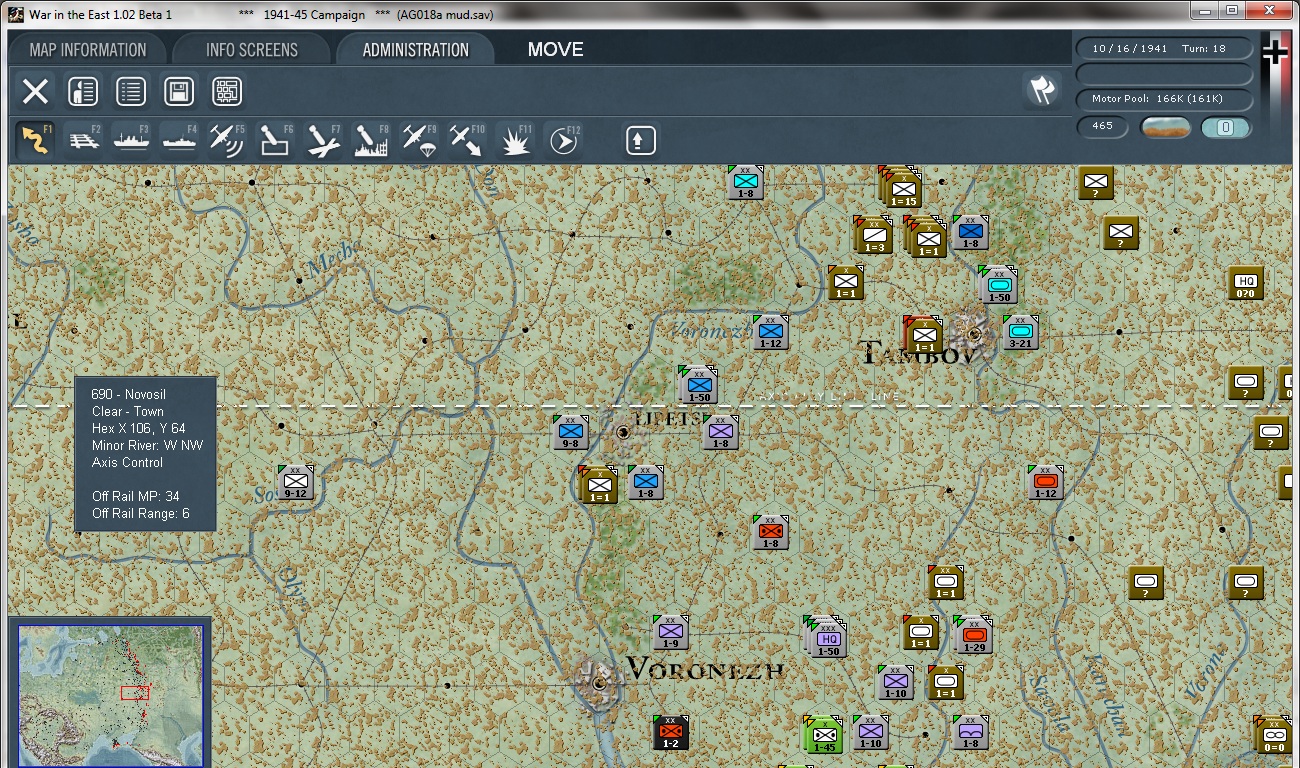Click '690 - Novosil' in hex info box
The height and width of the screenshot is (768, 1300).
tap(129, 394)
